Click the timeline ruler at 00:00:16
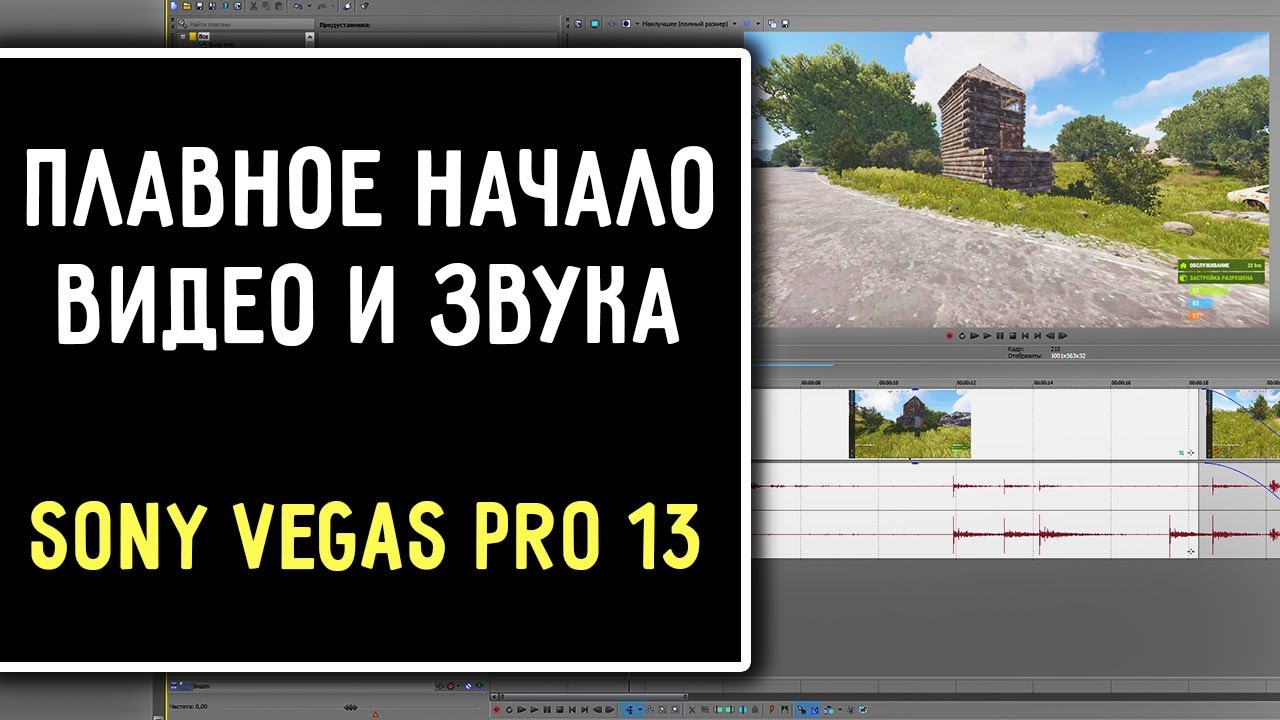The width and height of the screenshot is (1280, 720). (1122, 382)
